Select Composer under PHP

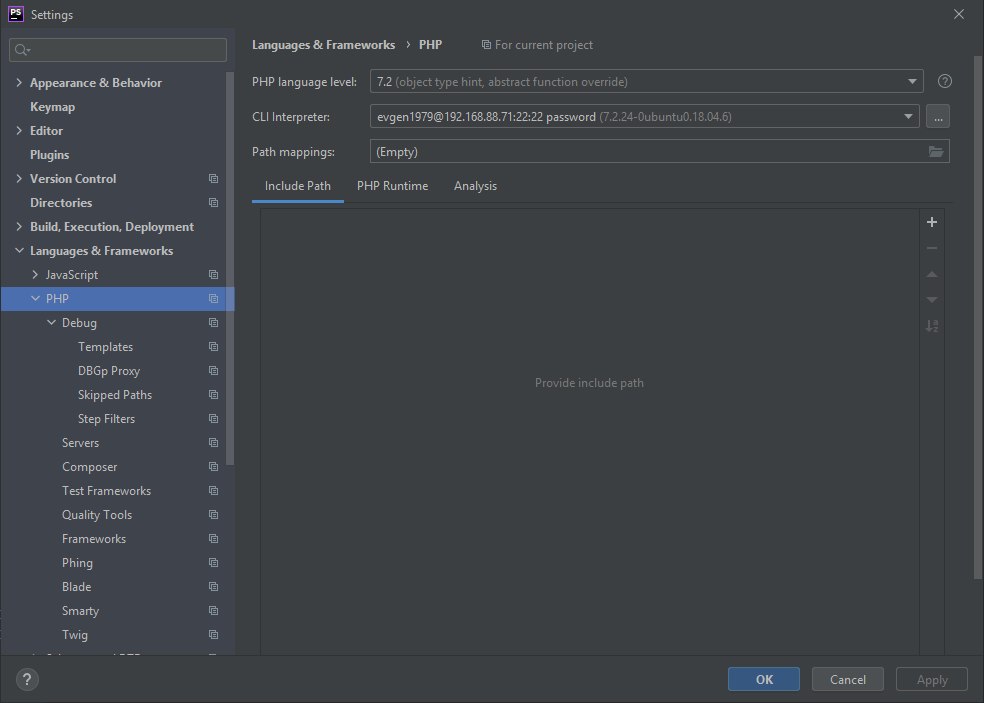[89, 467]
